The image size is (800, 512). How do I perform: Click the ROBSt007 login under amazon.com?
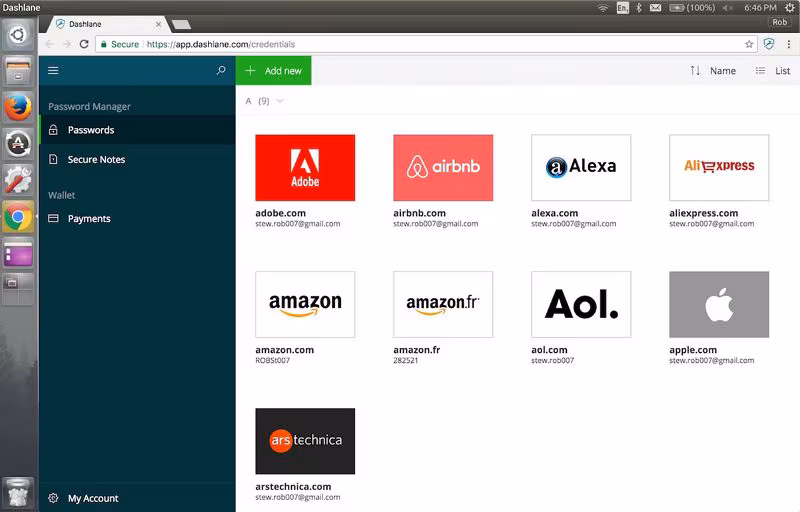272,361
